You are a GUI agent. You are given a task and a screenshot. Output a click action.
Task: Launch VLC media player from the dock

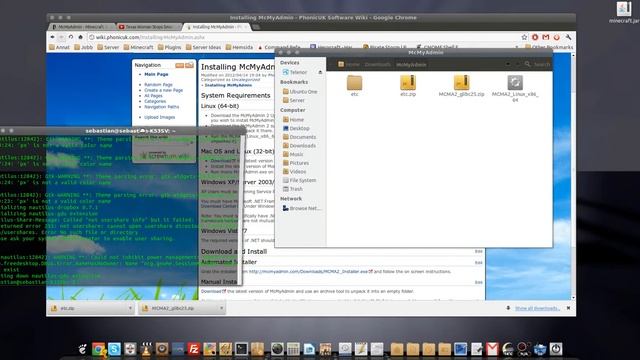tap(146, 349)
